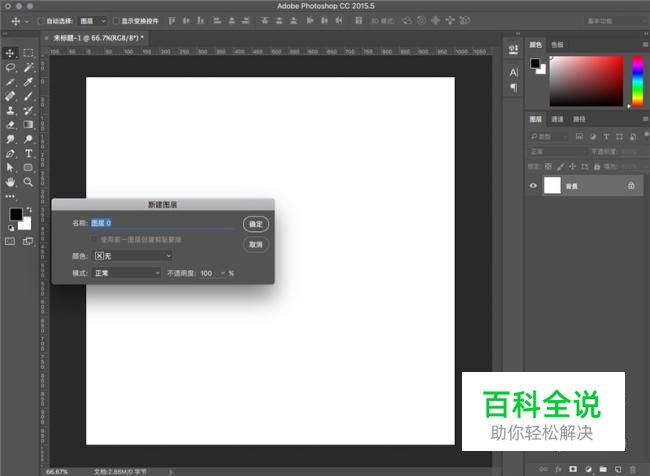The width and height of the screenshot is (650, 476).
Task: Select the Lasso tool
Action: [x=10, y=67]
